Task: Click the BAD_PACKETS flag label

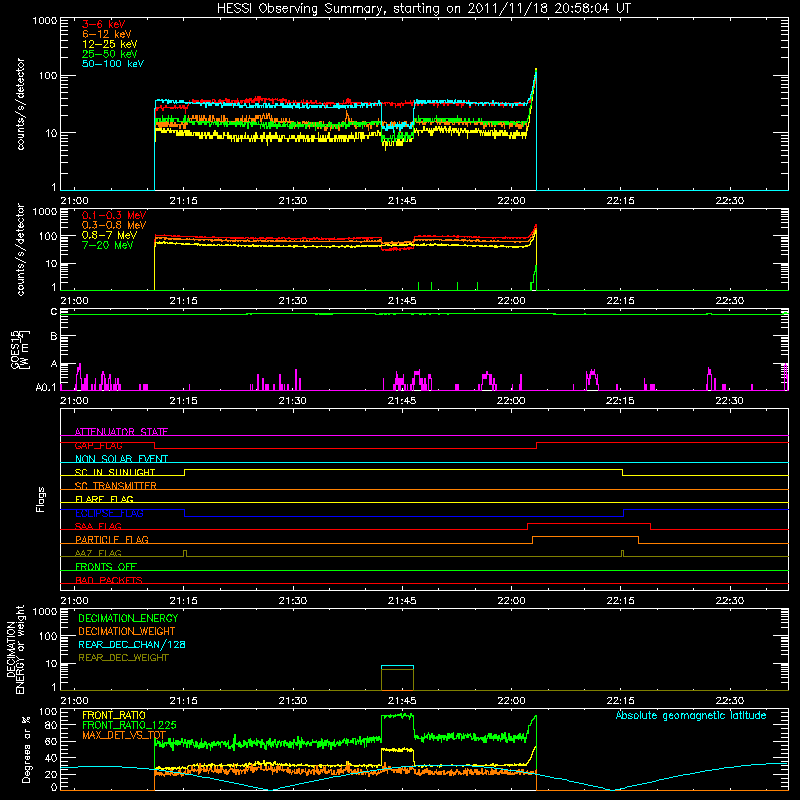Action: click(109, 580)
